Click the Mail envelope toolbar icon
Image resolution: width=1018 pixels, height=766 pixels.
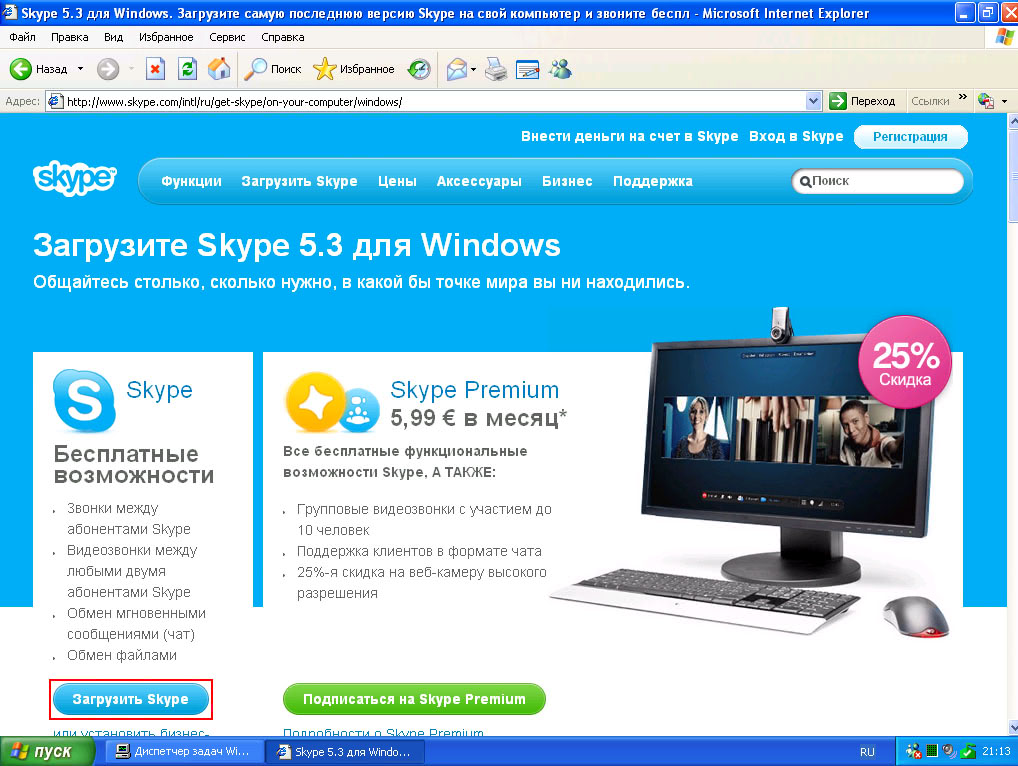coord(456,69)
